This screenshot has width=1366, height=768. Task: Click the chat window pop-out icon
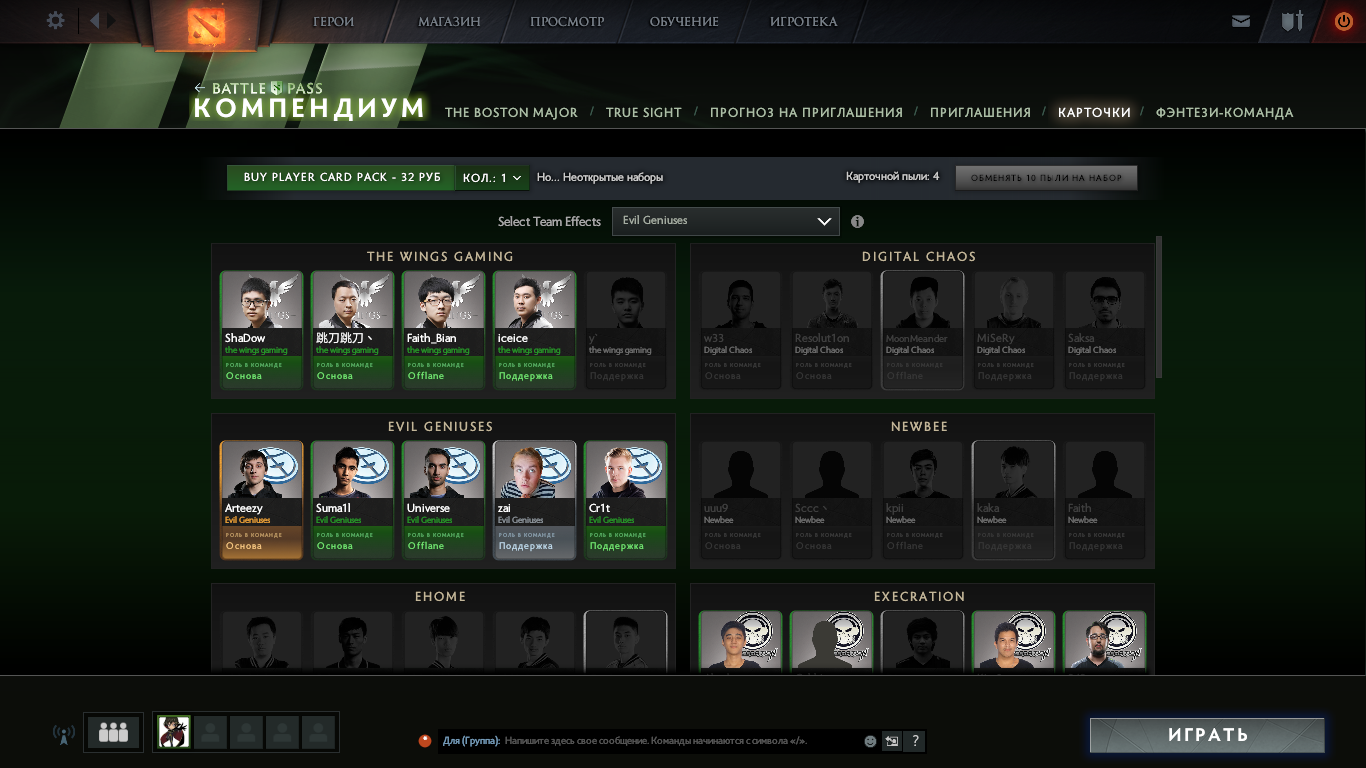click(x=892, y=741)
